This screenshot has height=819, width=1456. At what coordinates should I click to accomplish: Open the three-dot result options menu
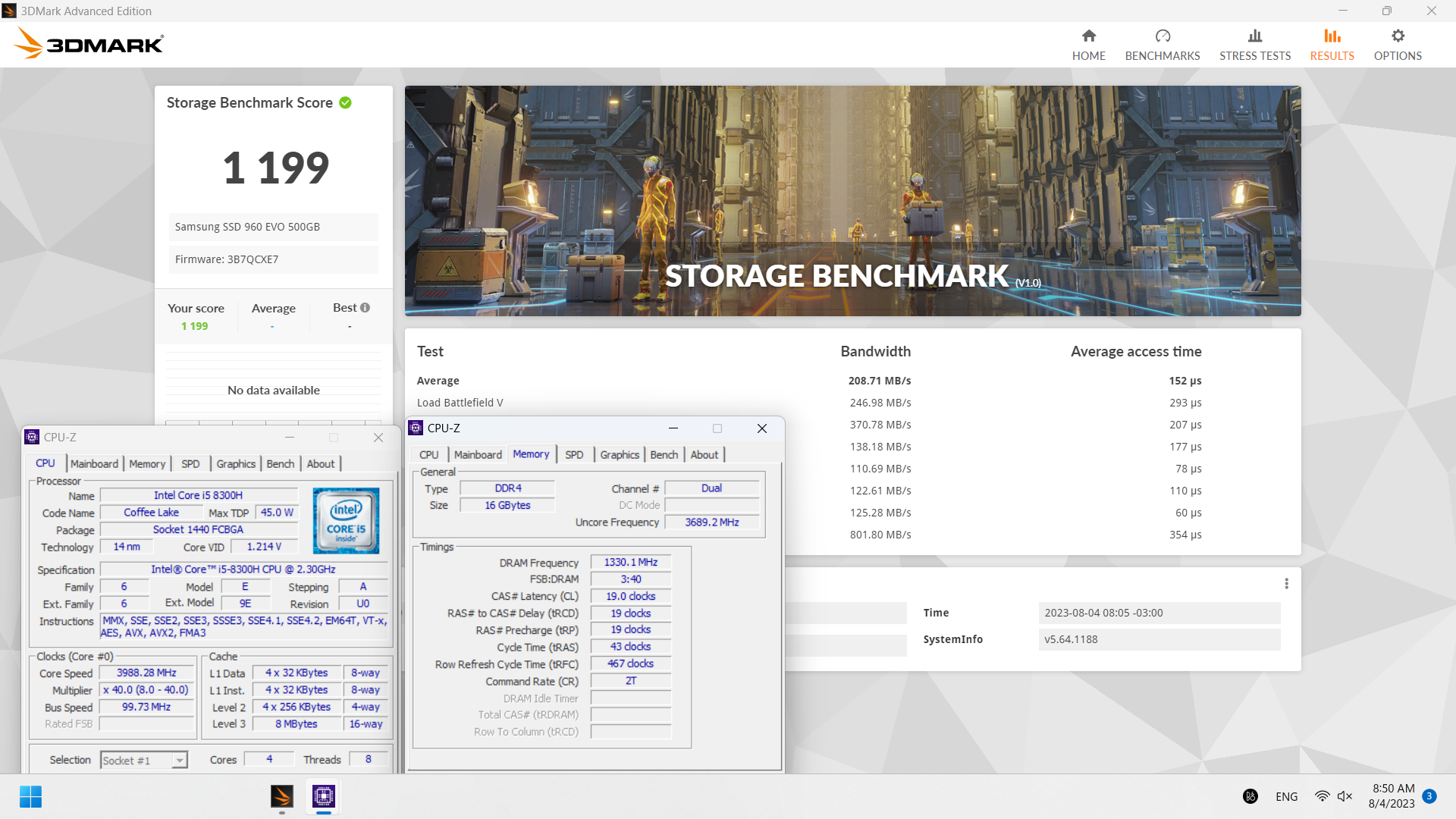pyautogui.click(x=1286, y=583)
